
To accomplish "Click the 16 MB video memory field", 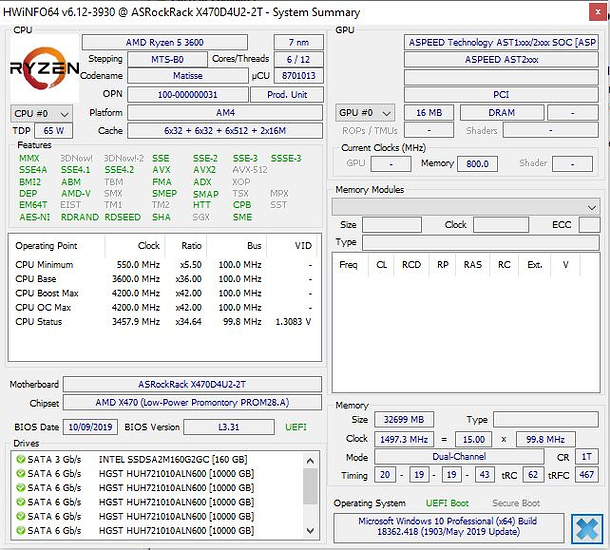I will (x=429, y=113).
